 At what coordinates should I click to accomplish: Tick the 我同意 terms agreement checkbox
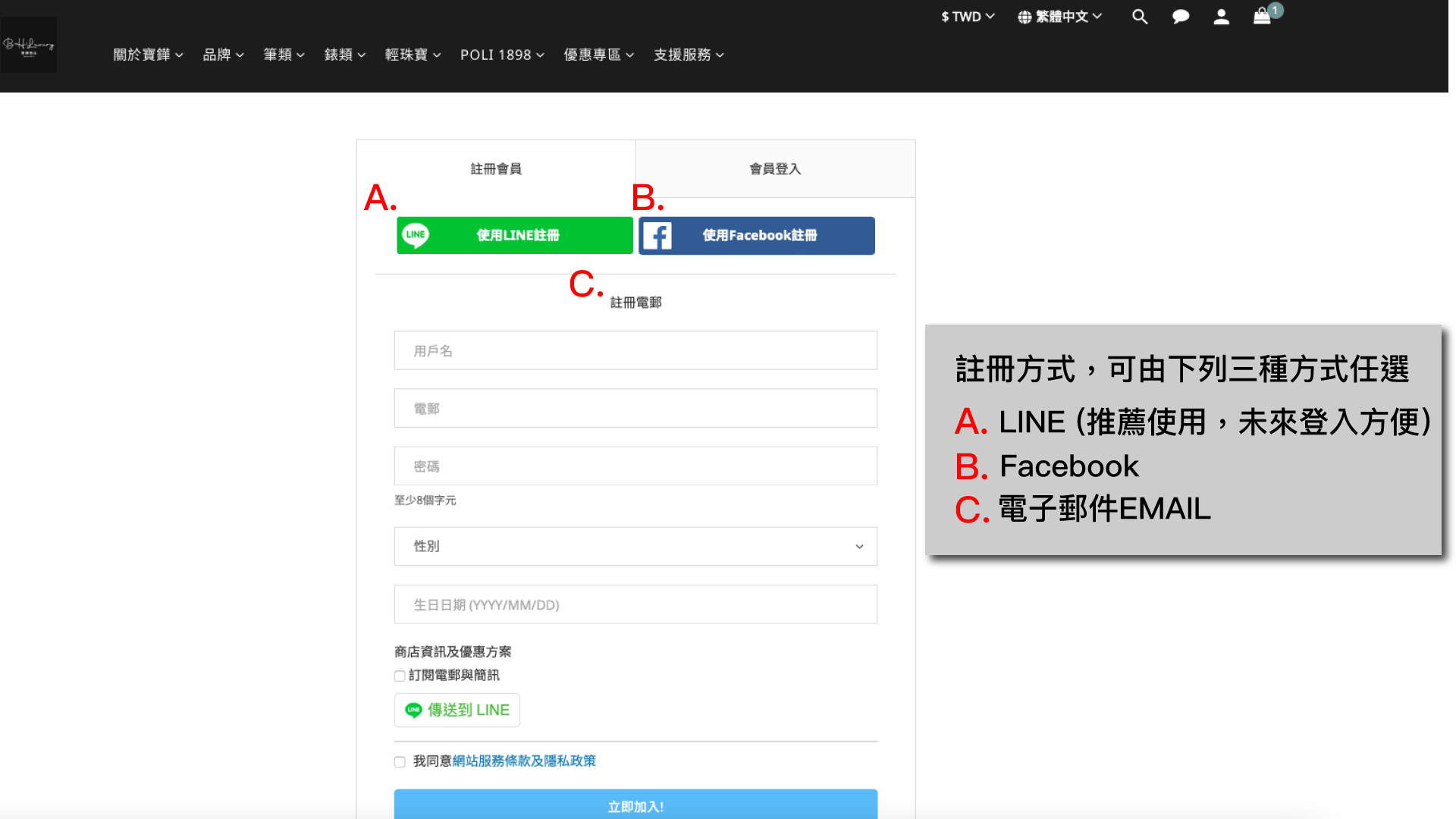[x=400, y=761]
